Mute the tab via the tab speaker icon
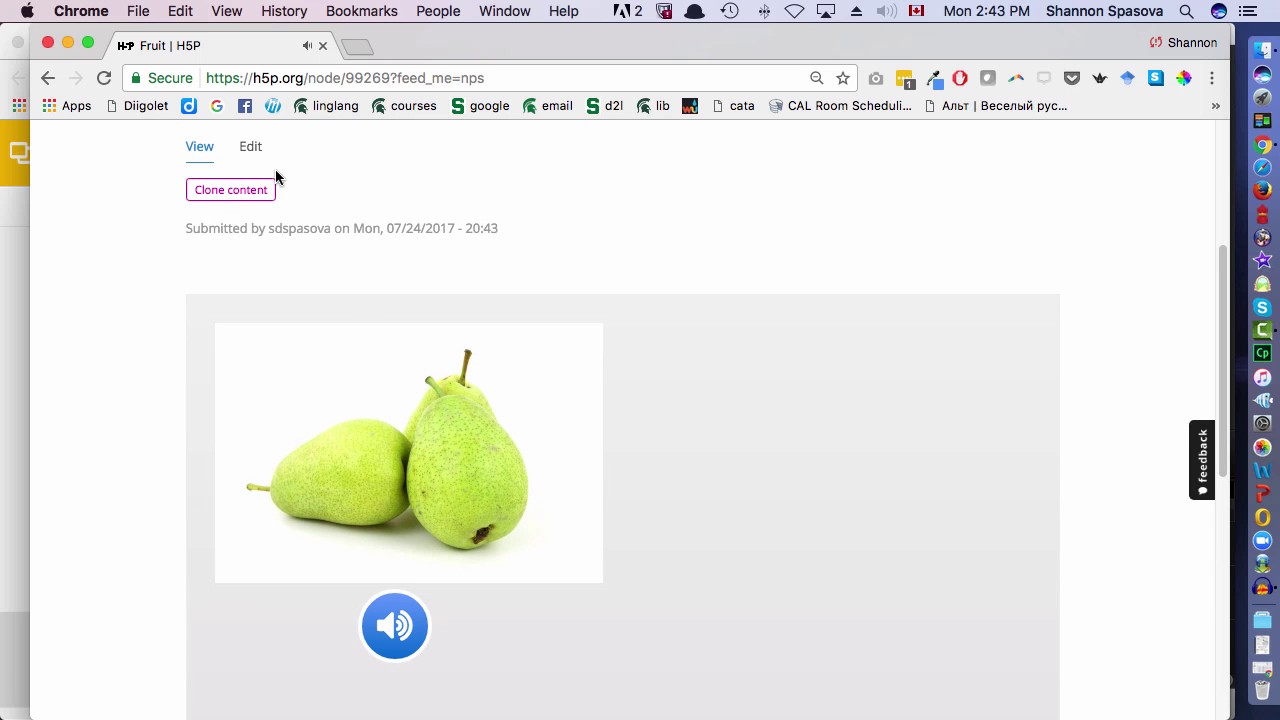The width and height of the screenshot is (1280, 720). point(307,46)
